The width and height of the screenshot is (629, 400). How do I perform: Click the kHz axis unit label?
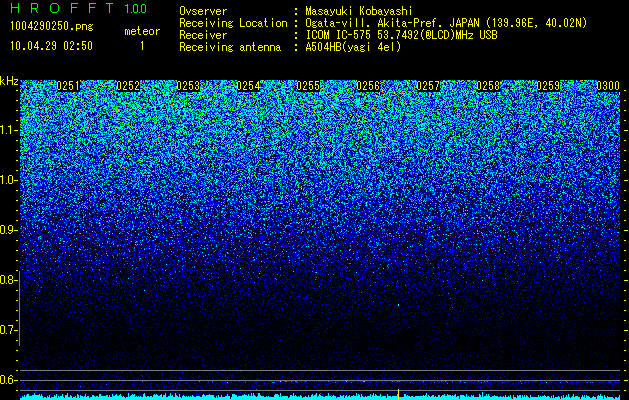[x=9, y=81]
